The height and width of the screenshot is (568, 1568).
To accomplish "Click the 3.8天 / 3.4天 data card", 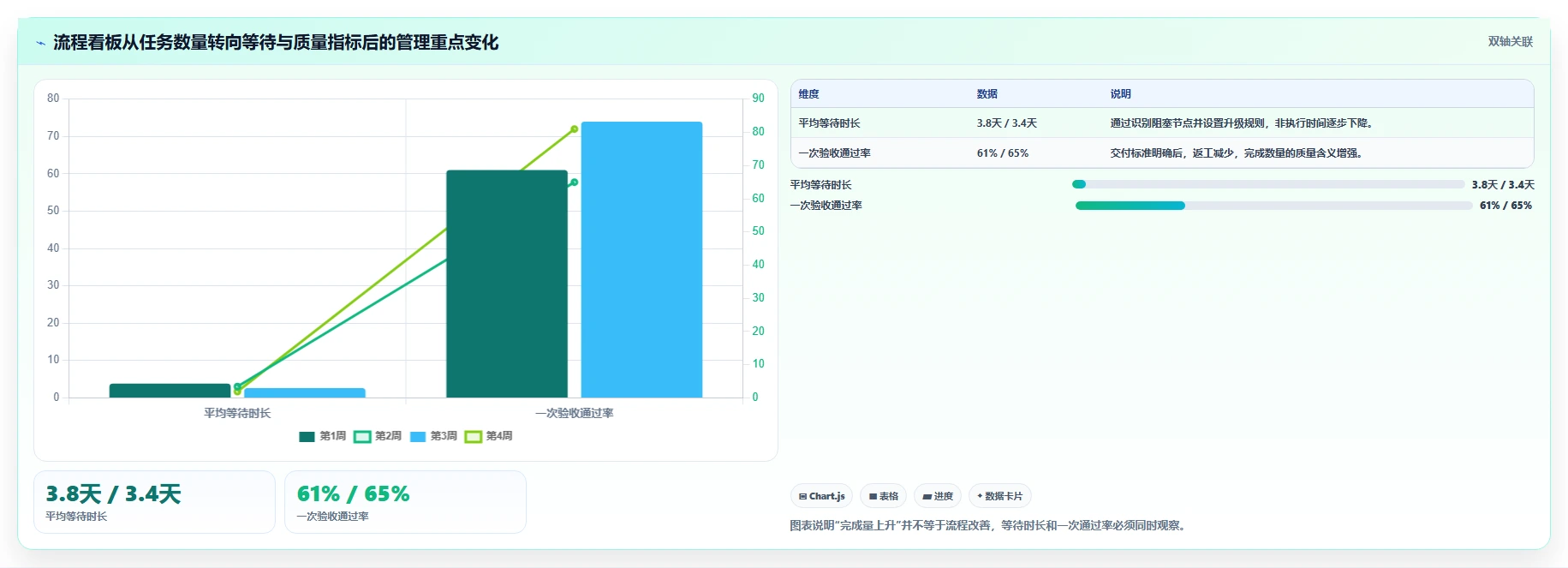I will pos(154,502).
